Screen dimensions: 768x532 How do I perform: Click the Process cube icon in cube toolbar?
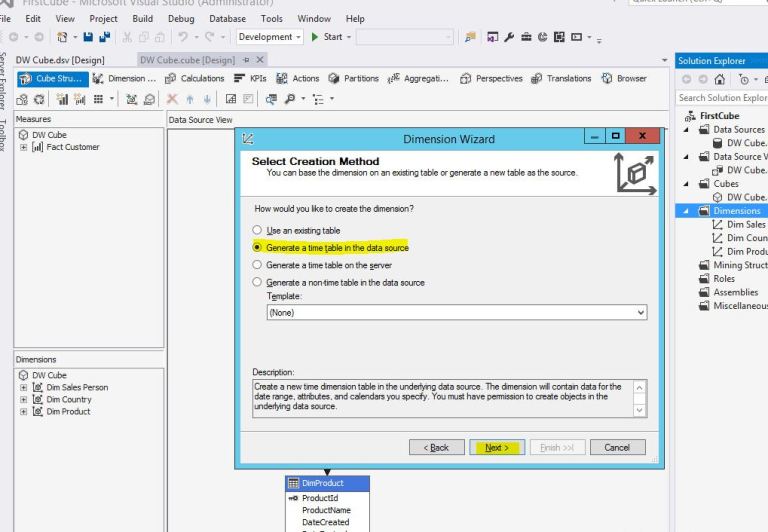pos(22,99)
